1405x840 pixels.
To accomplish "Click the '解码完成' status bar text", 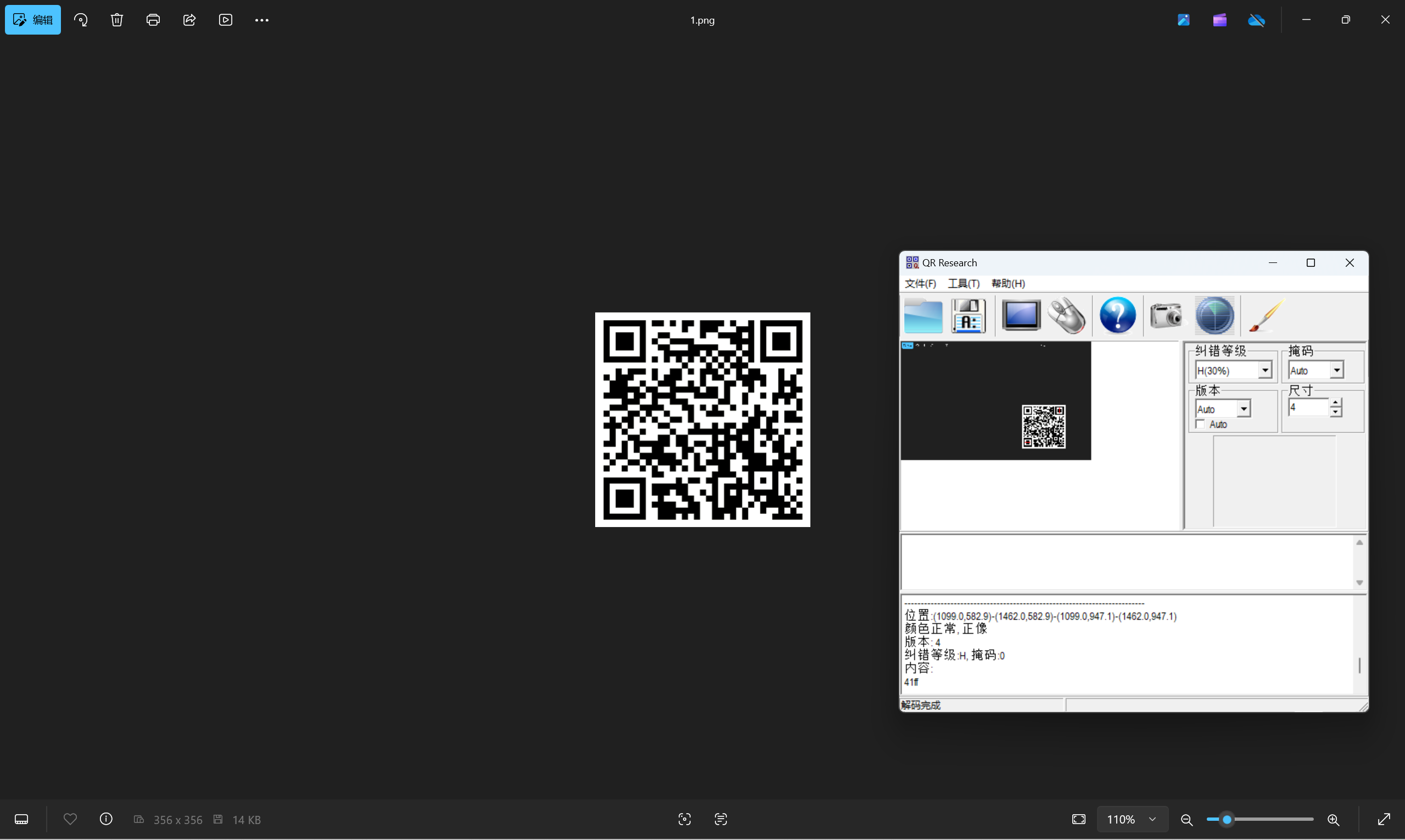I will click(920, 705).
